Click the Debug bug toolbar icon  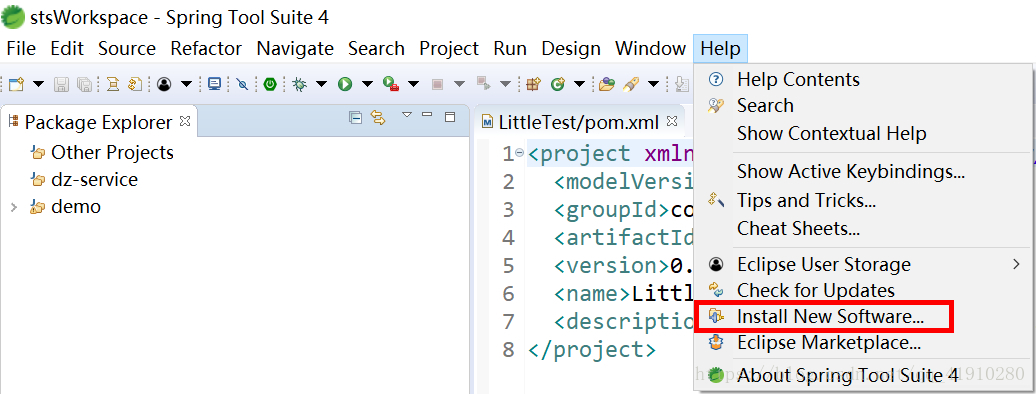(299, 84)
